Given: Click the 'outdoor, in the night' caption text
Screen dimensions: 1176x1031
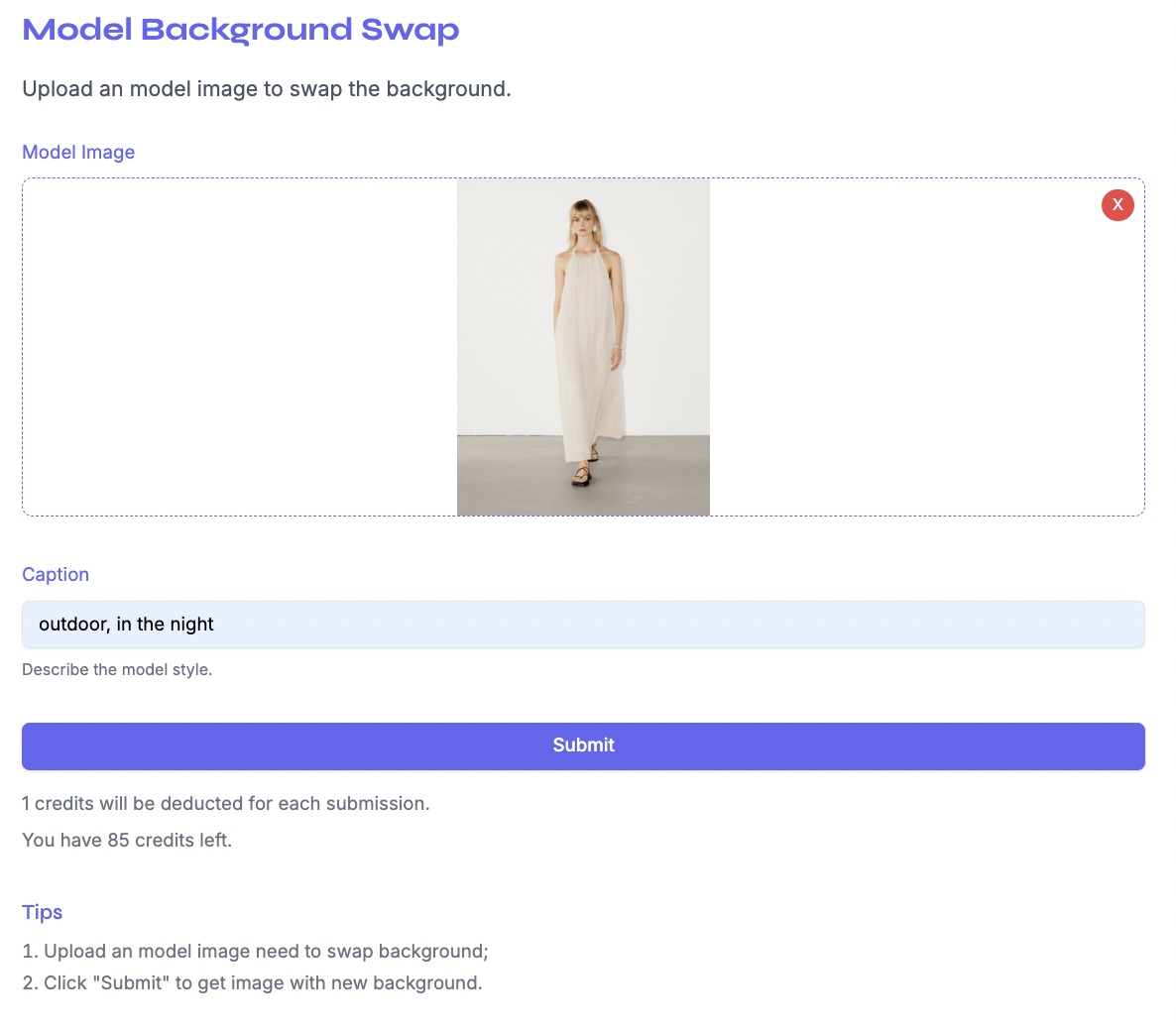Looking at the screenshot, I should coord(126,624).
